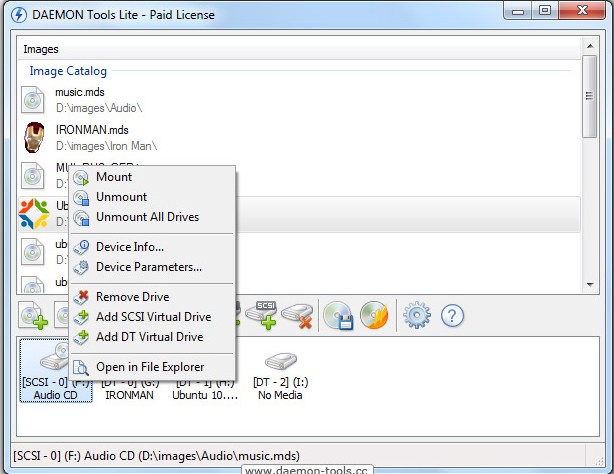This screenshot has width=614, height=474.
Task: Click the IRONMAN.mds file name
Action: click(x=92, y=130)
